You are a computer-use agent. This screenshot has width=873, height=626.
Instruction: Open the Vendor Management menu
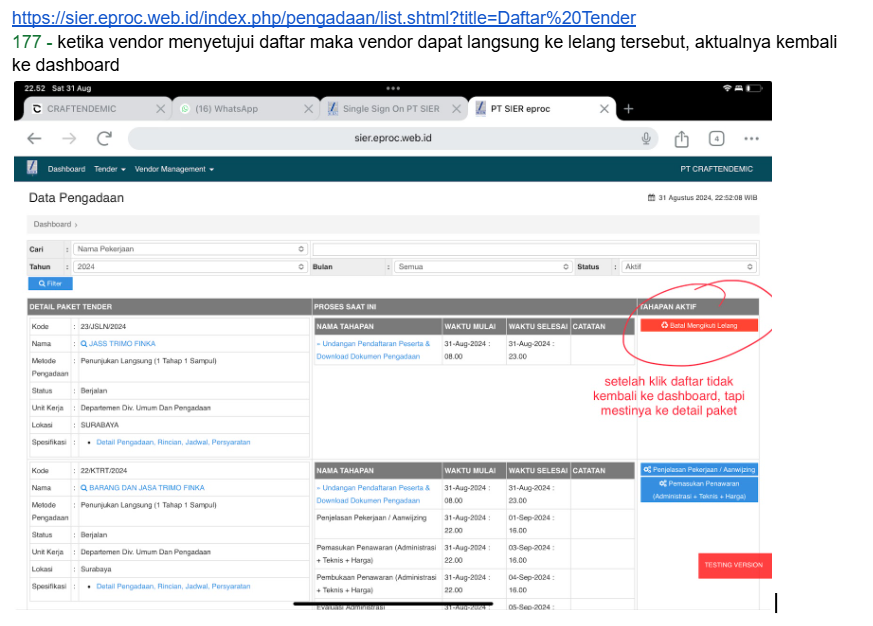point(174,169)
